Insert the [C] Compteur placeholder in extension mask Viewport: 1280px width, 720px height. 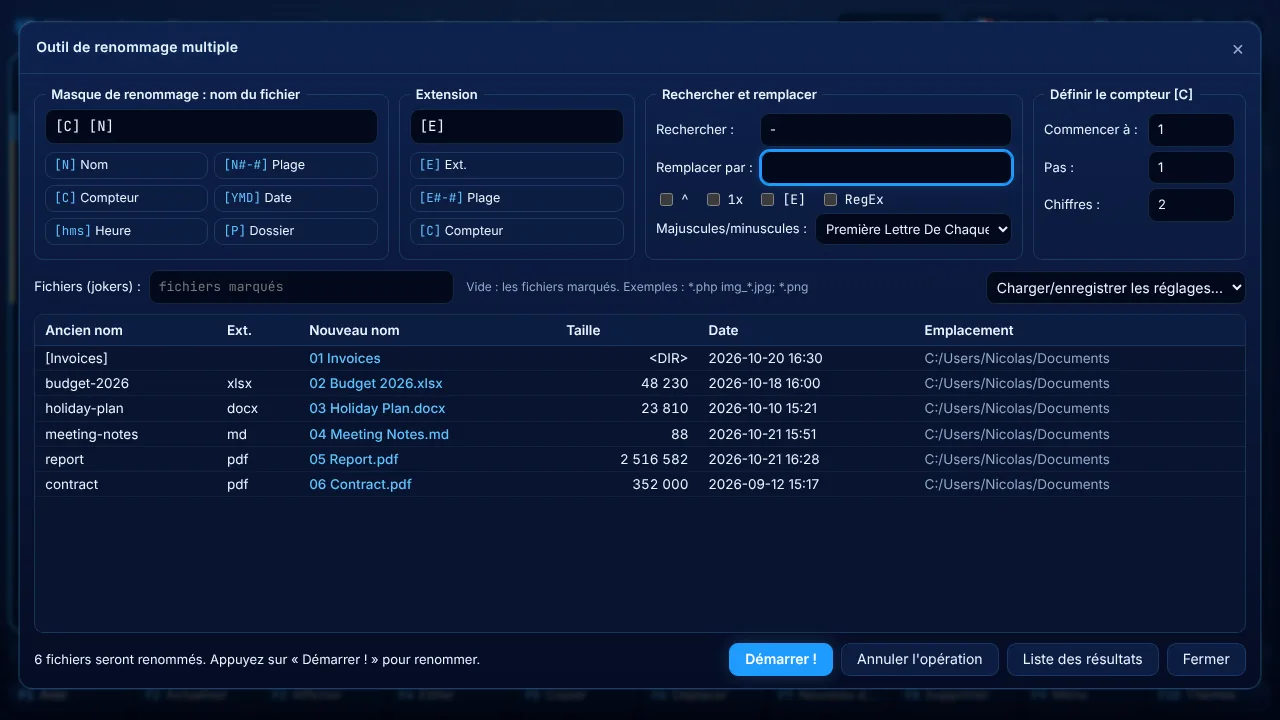tap(517, 231)
